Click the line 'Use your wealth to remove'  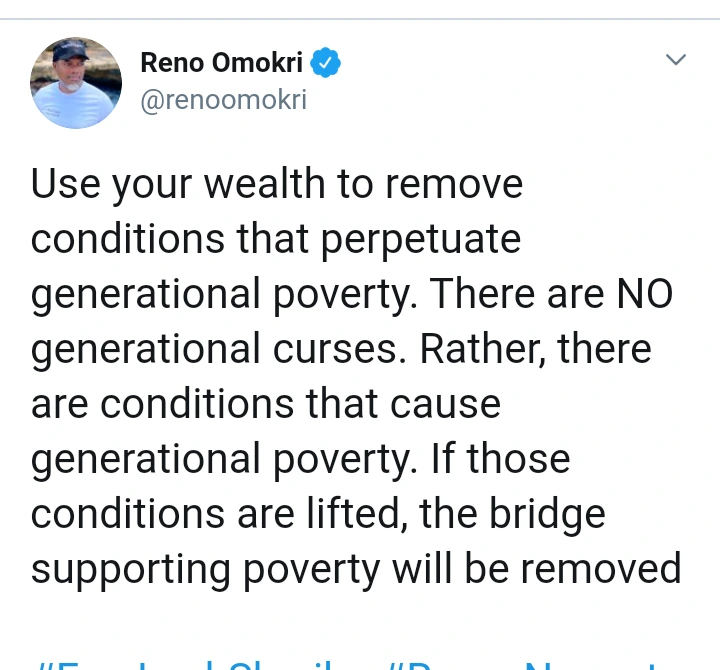277,185
